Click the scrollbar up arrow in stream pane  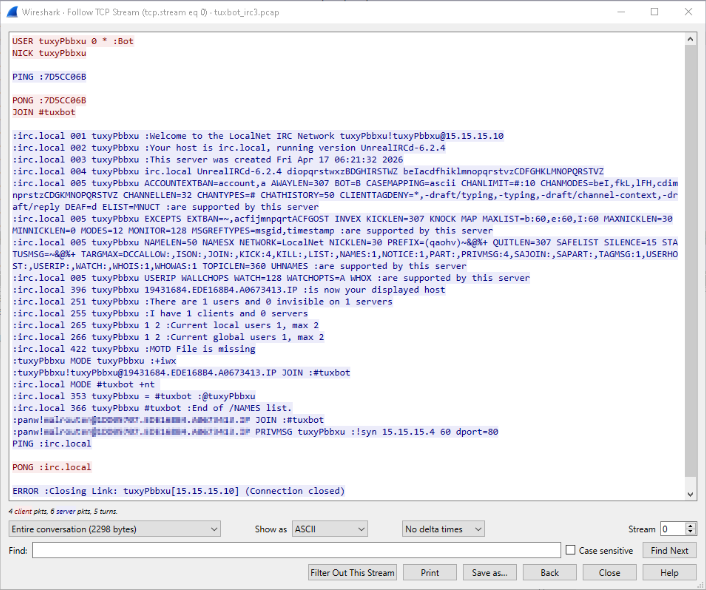point(691,39)
